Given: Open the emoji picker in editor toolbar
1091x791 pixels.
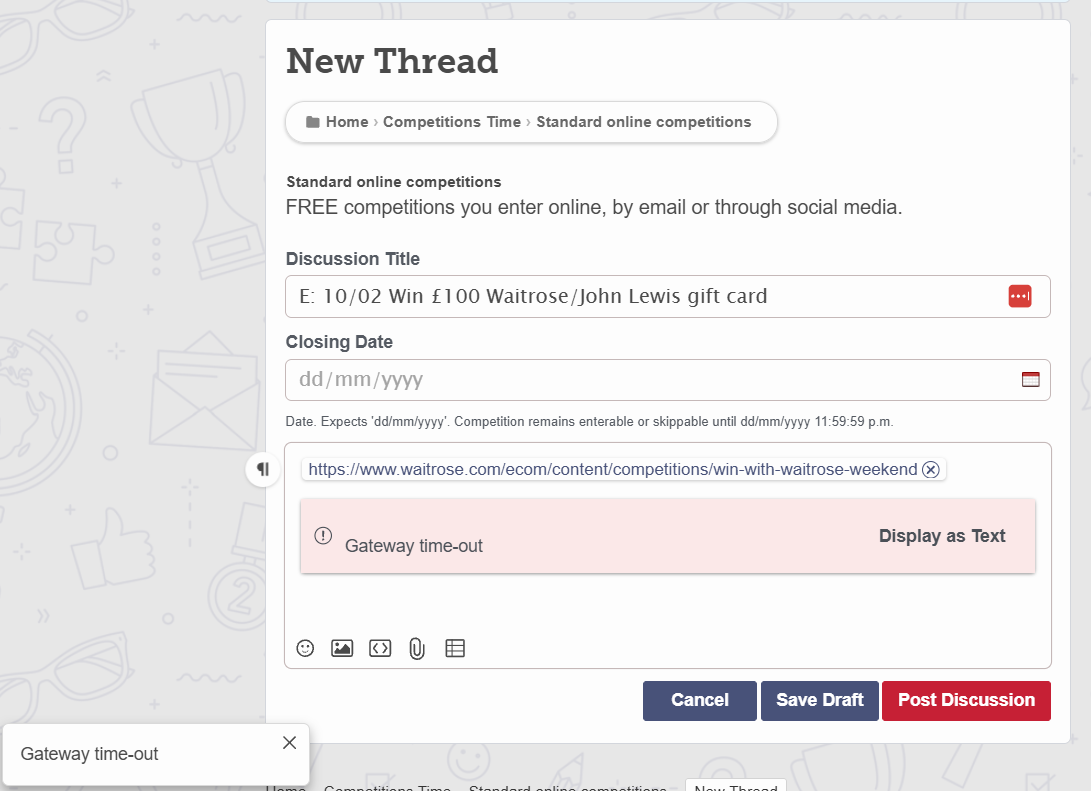Looking at the screenshot, I should pos(306,648).
